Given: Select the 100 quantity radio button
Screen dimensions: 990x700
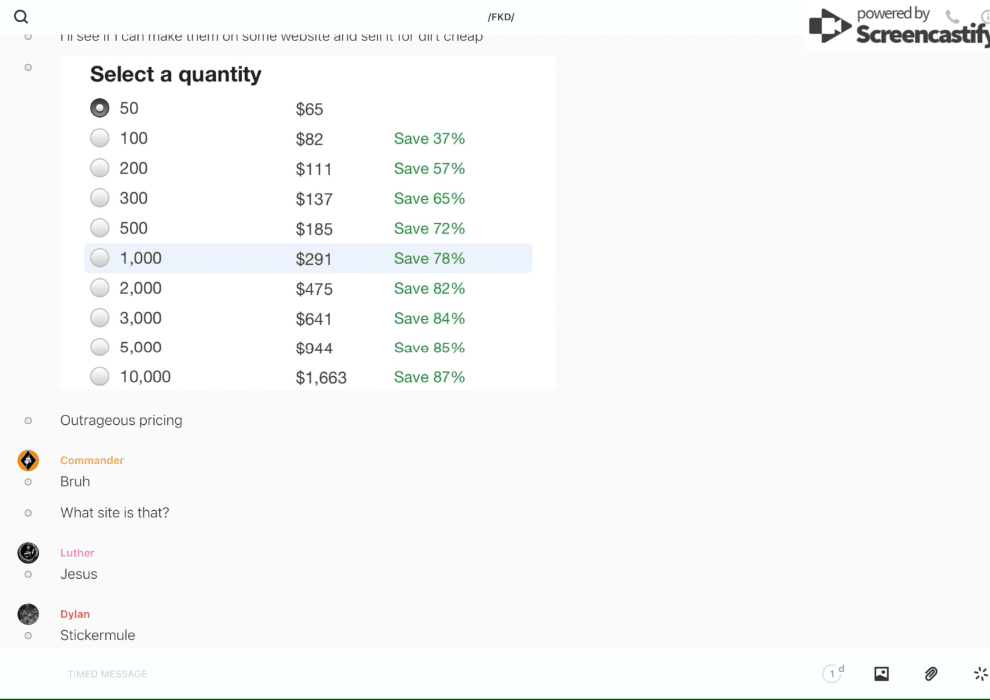Looking at the screenshot, I should pos(100,138).
